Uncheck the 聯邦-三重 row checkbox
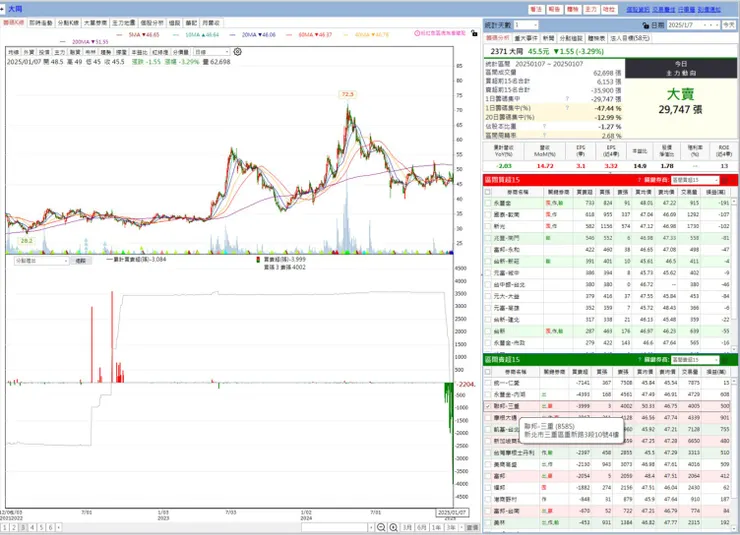Screen dimensions: 740x535 (x=488, y=406)
